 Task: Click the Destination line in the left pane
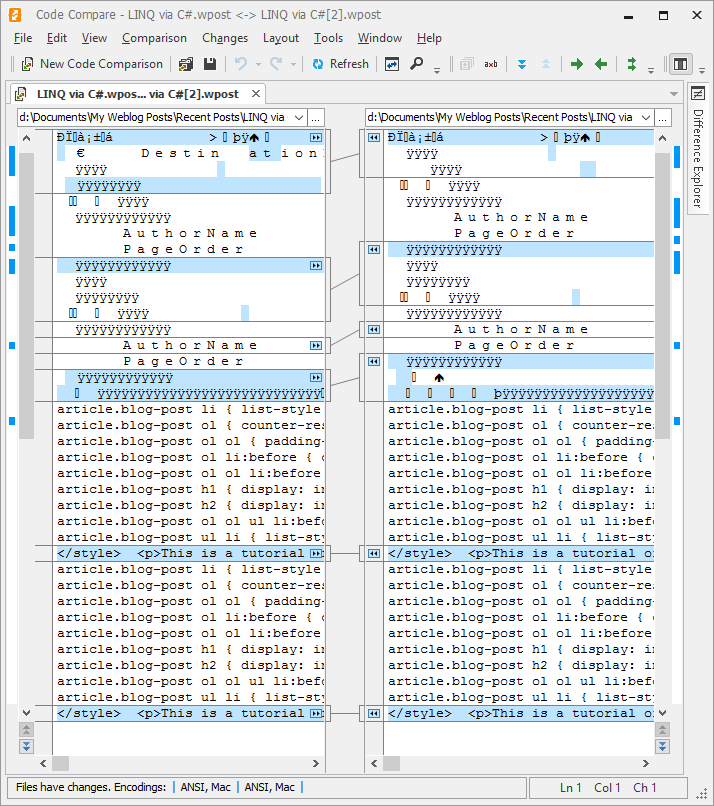(x=190, y=154)
